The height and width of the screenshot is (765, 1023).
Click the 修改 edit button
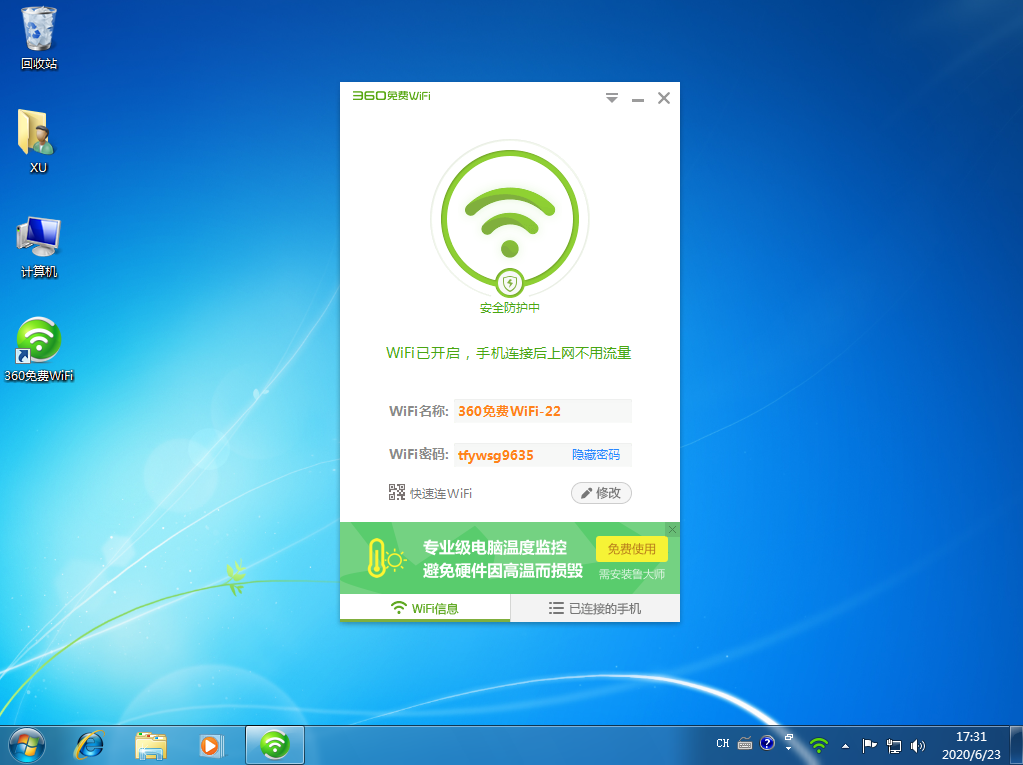tap(601, 493)
